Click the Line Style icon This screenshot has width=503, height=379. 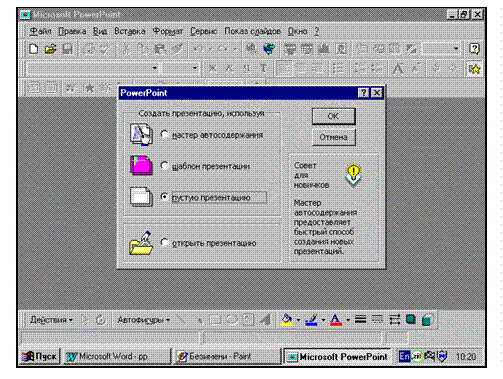[360, 320]
